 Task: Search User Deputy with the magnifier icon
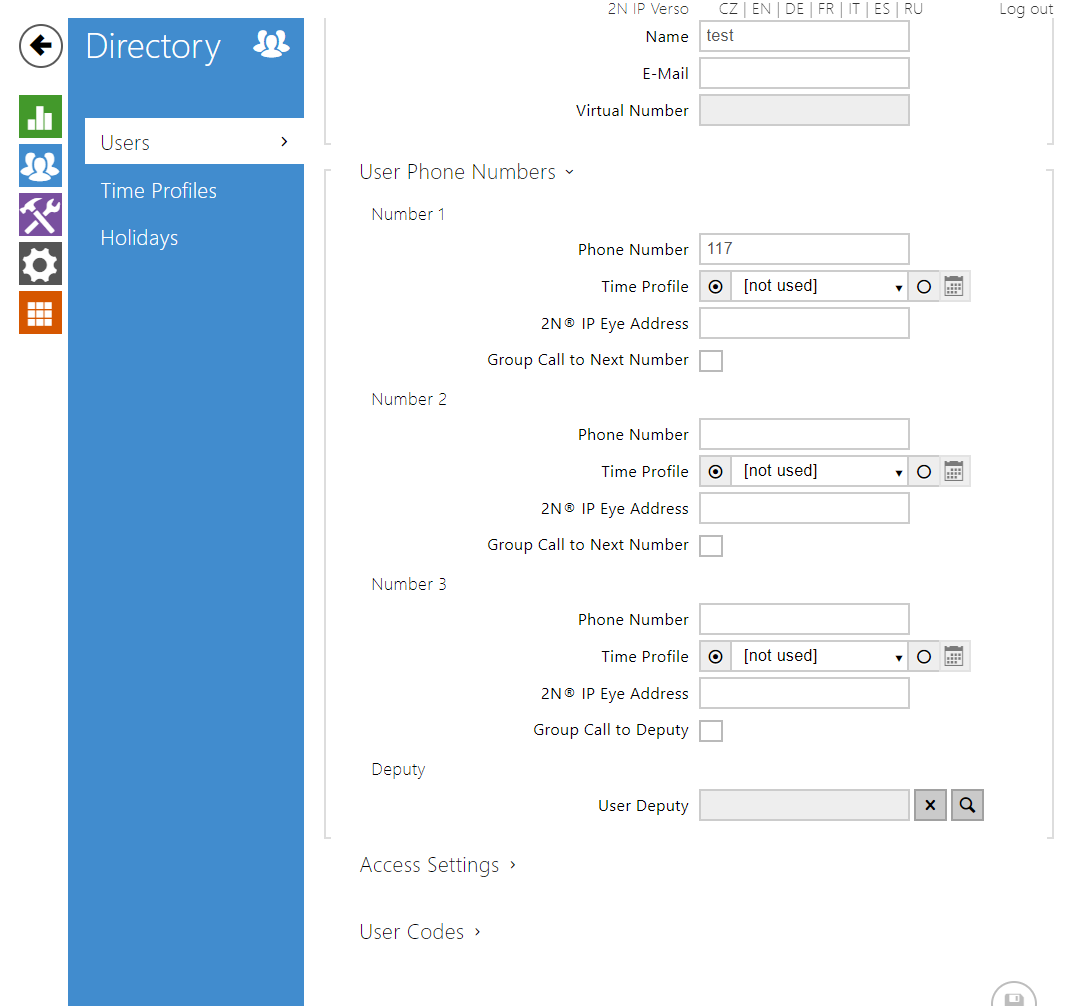click(x=968, y=805)
